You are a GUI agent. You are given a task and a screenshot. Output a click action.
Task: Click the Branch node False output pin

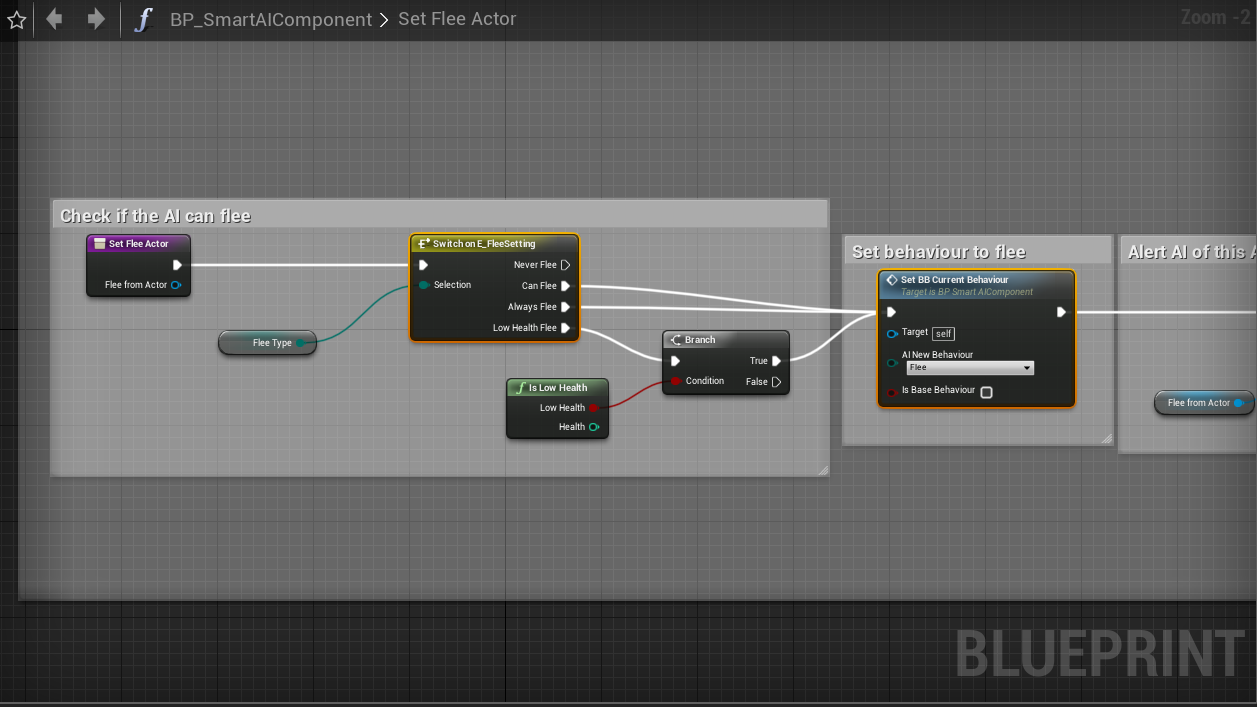click(x=776, y=382)
